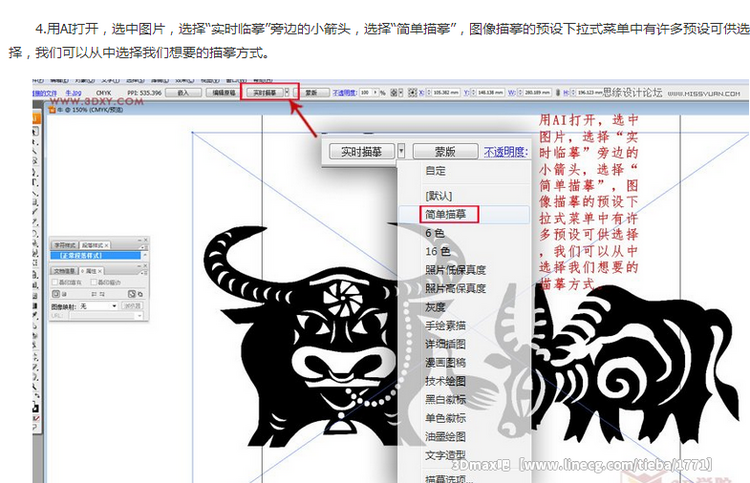The width and height of the screenshot is (750, 483).
Task: Open the paragraph styles panel flyout menu
Action: coord(143,247)
